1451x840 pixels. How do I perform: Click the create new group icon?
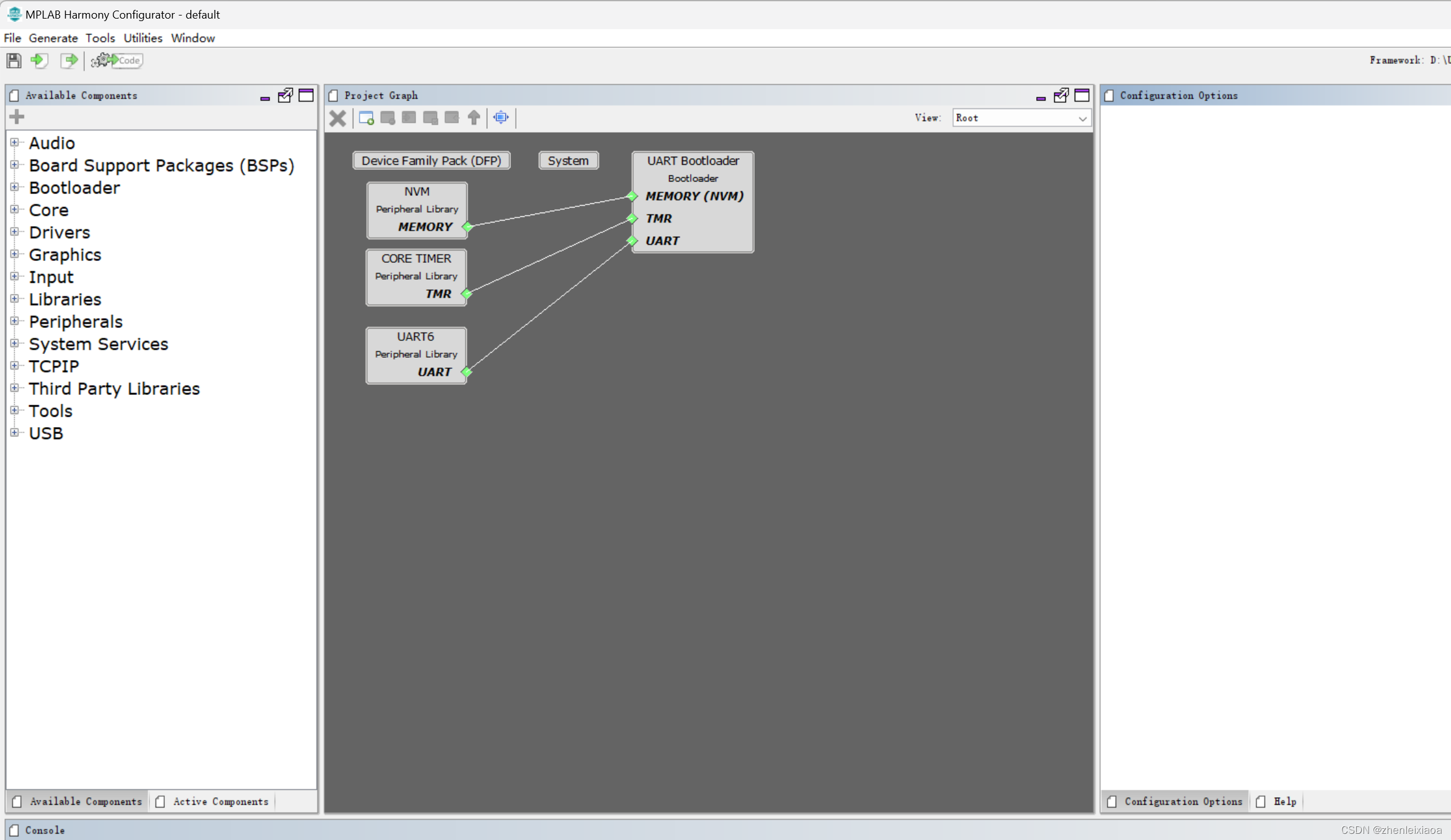pos(366,118)
